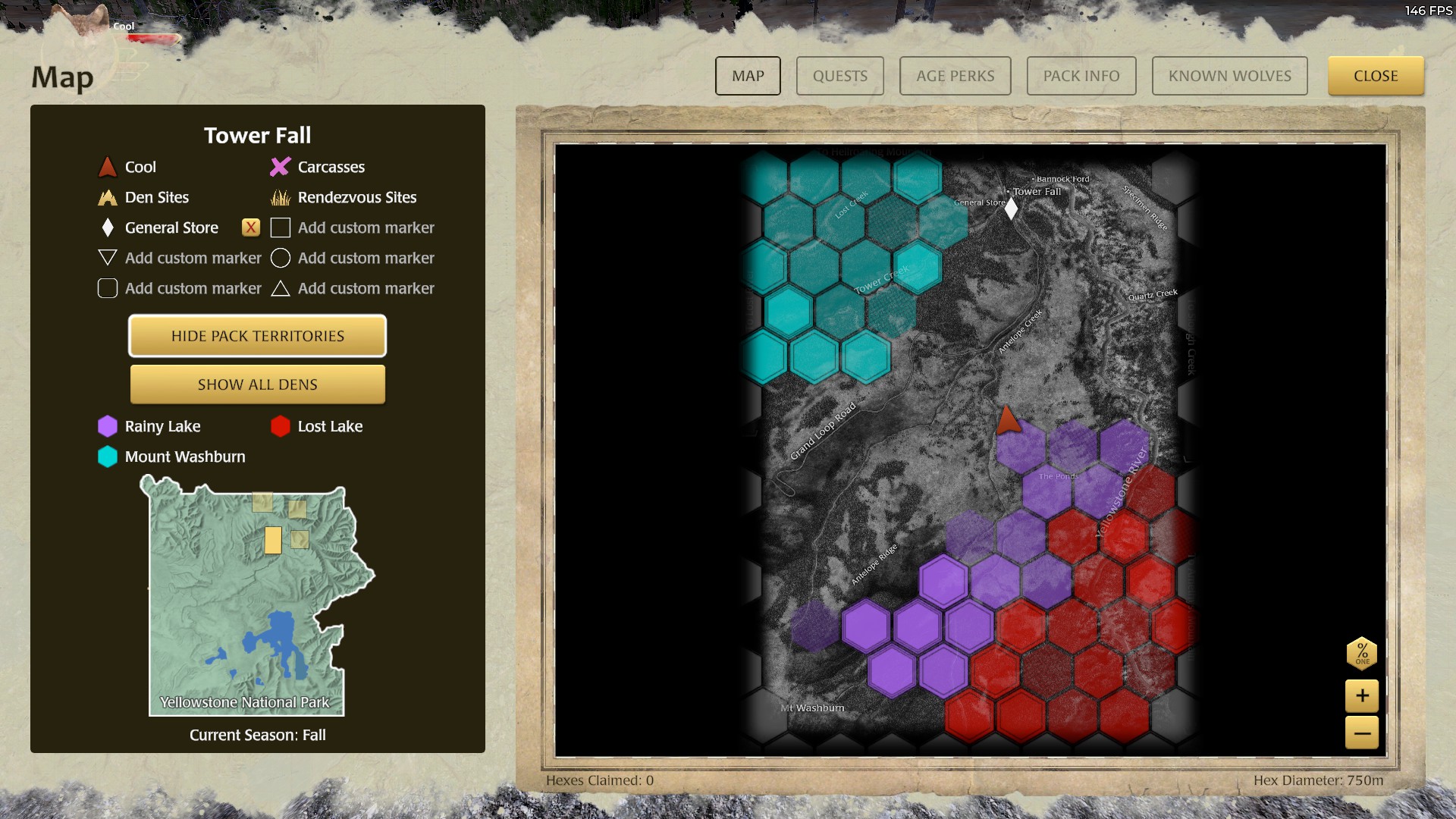This screenshot has width=1456, height=819.
Task: Add custom marker with upright triangle icon
Action: click(281, 288)
